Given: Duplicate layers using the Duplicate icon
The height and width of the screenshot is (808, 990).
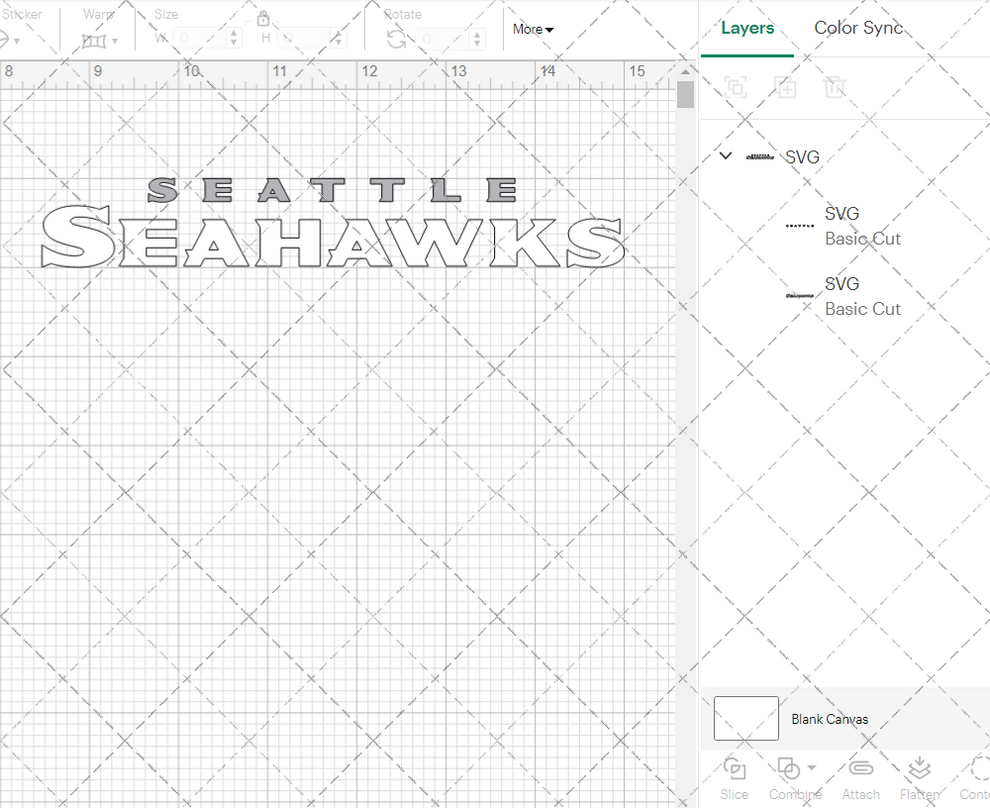Looking at the screenshot, I should [786, 87].
